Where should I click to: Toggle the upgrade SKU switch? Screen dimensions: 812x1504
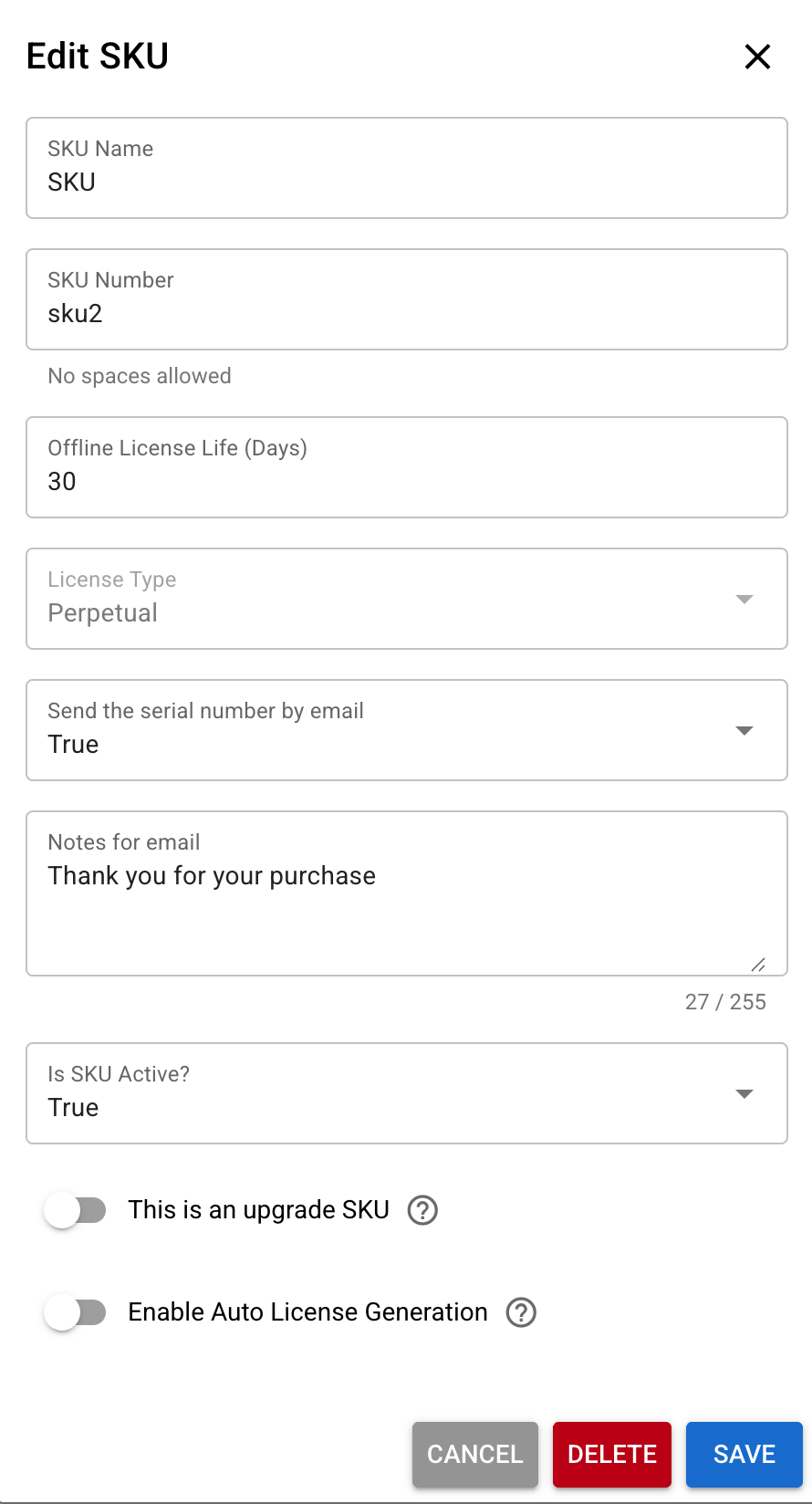76,1211
